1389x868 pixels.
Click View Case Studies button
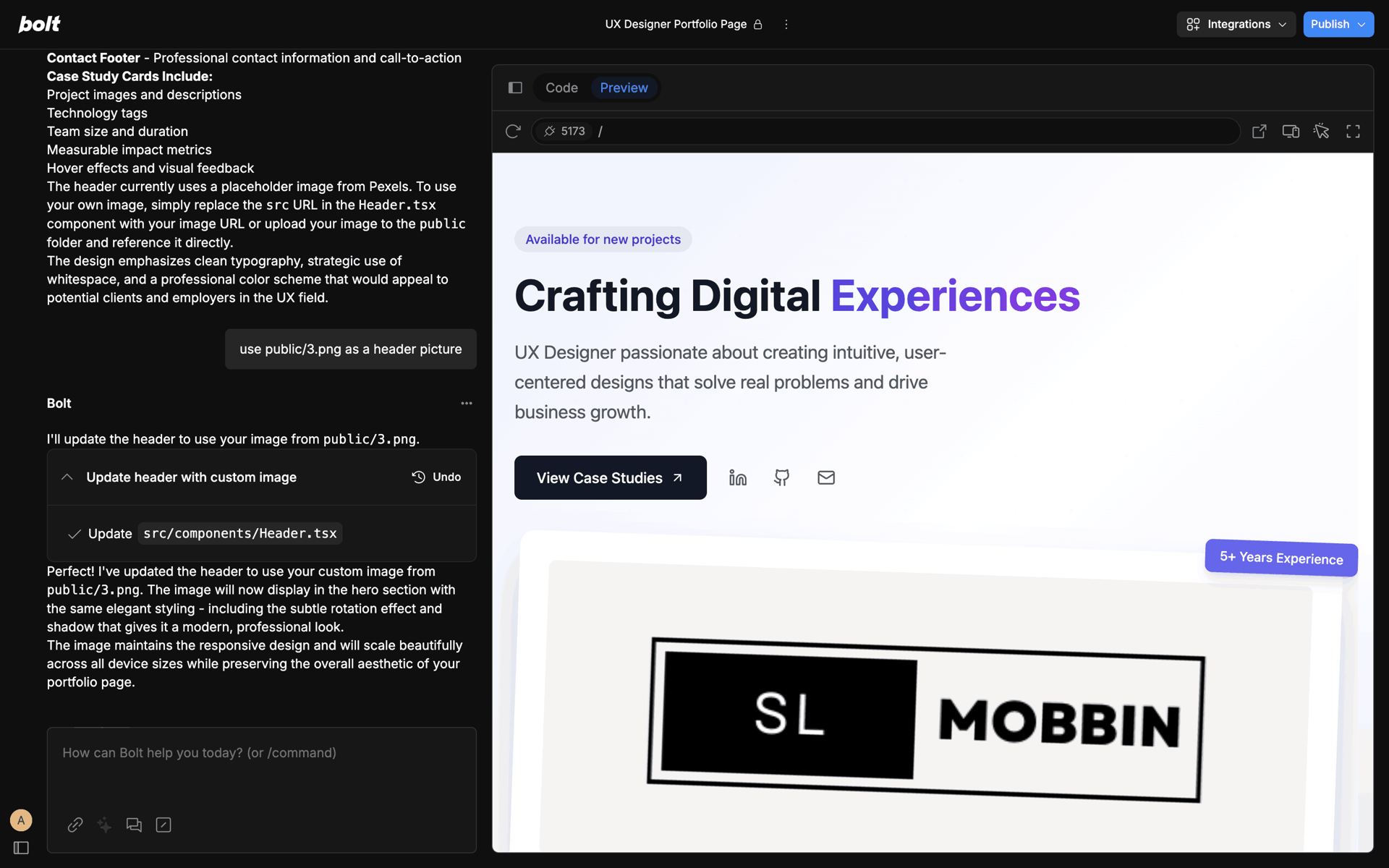(x=611, y=477)
